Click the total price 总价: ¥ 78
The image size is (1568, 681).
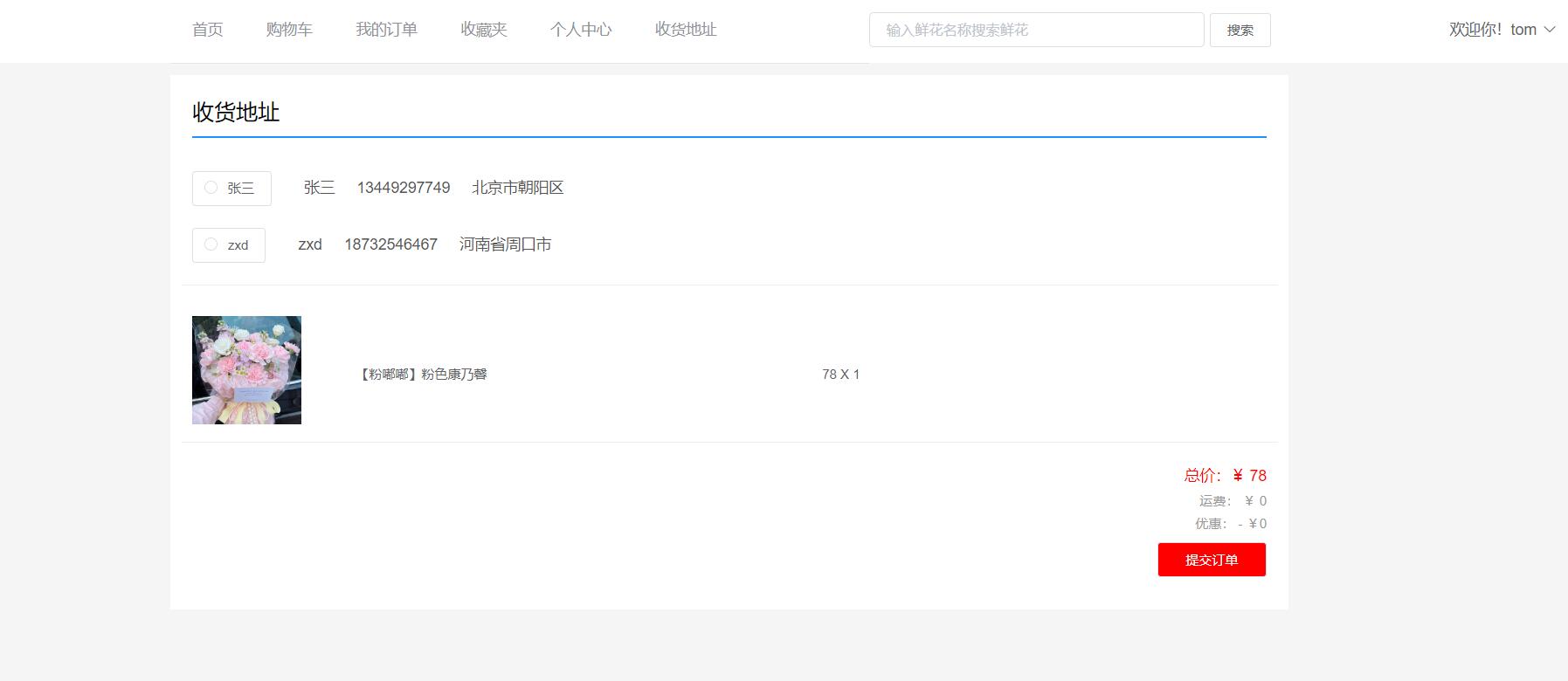pyautogui.click(x=1225, y=476)
